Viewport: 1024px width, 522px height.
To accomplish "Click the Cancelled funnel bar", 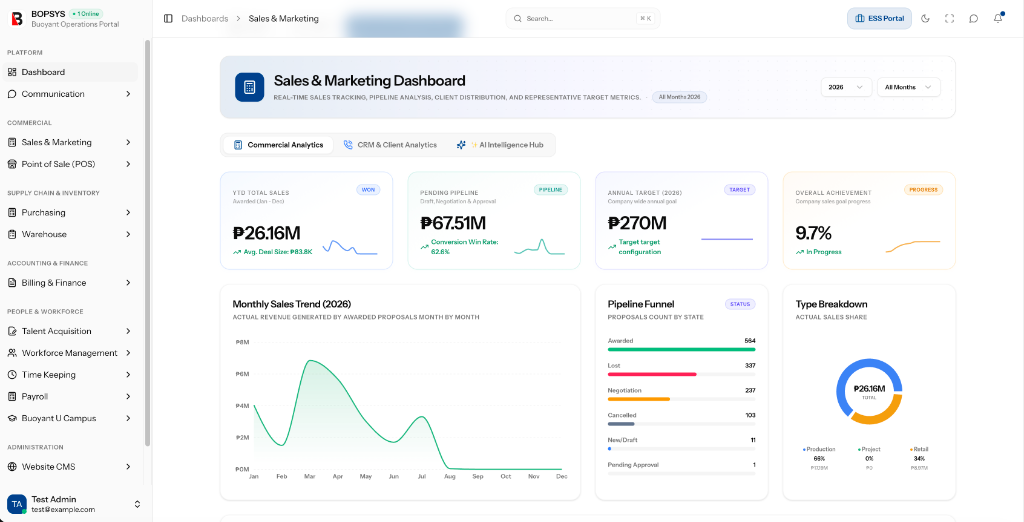I will [x=621, y=424].
